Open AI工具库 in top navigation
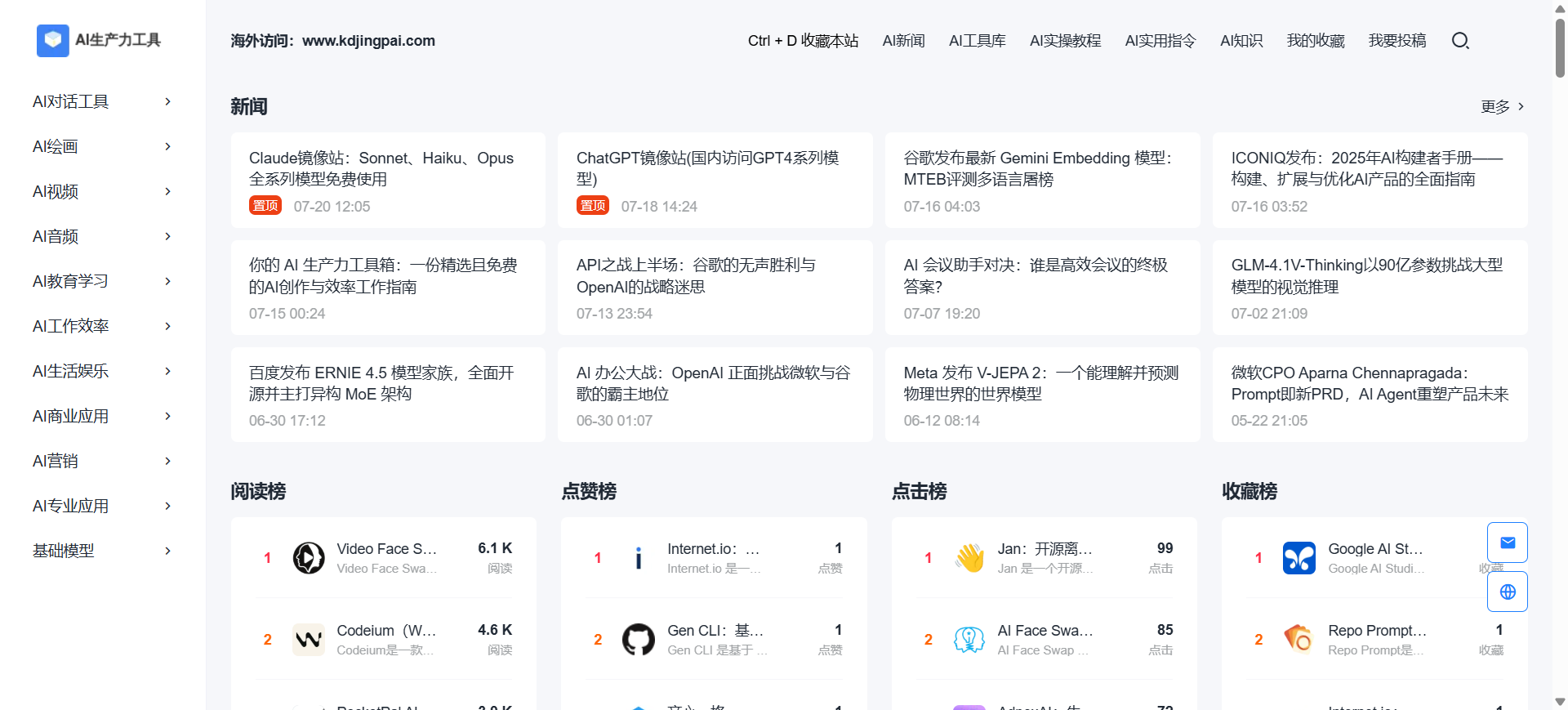This screenshot has height=710, width=1568. tap(977, 41)
